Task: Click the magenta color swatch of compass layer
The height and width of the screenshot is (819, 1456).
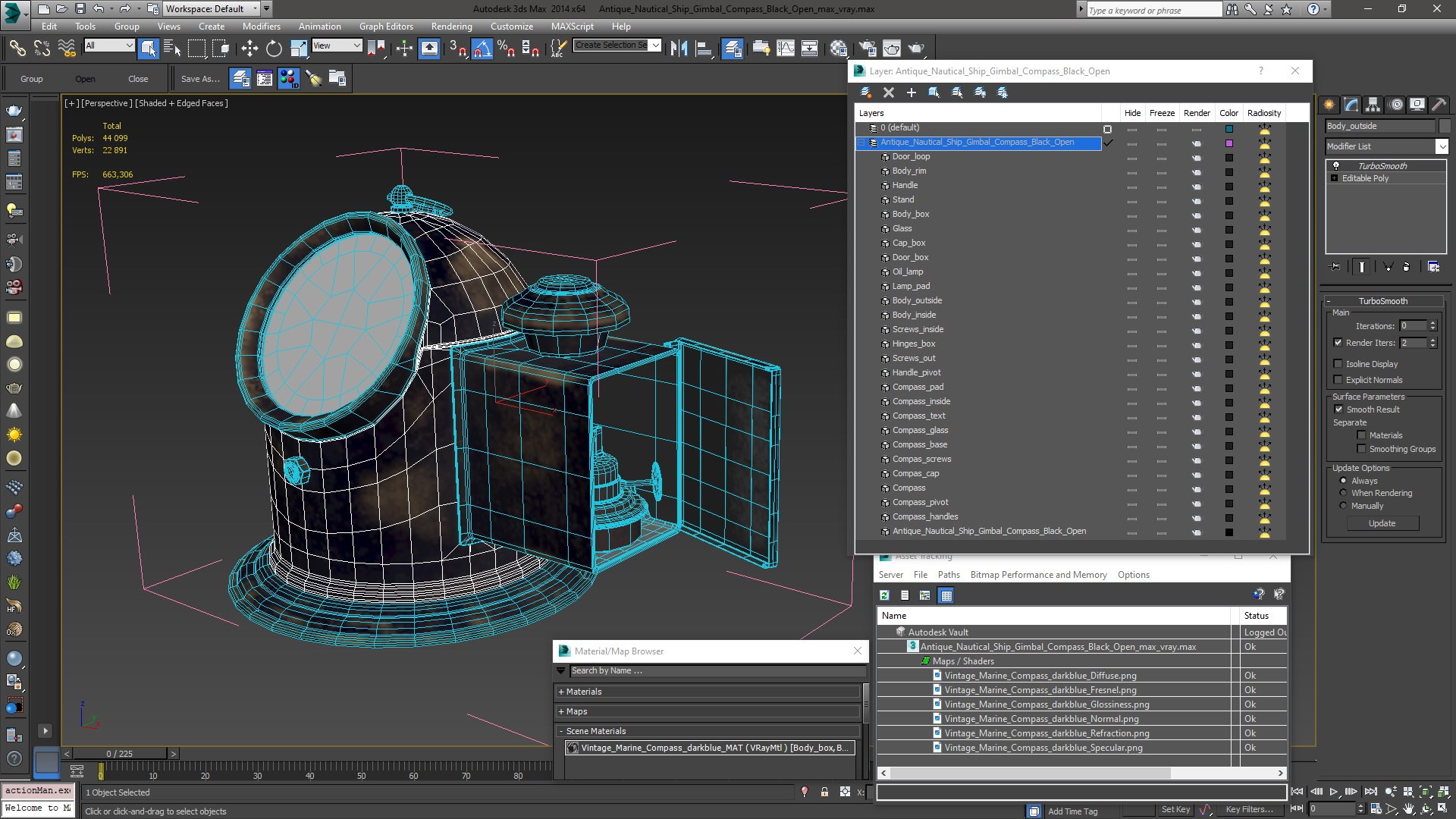Action: 1229,143
